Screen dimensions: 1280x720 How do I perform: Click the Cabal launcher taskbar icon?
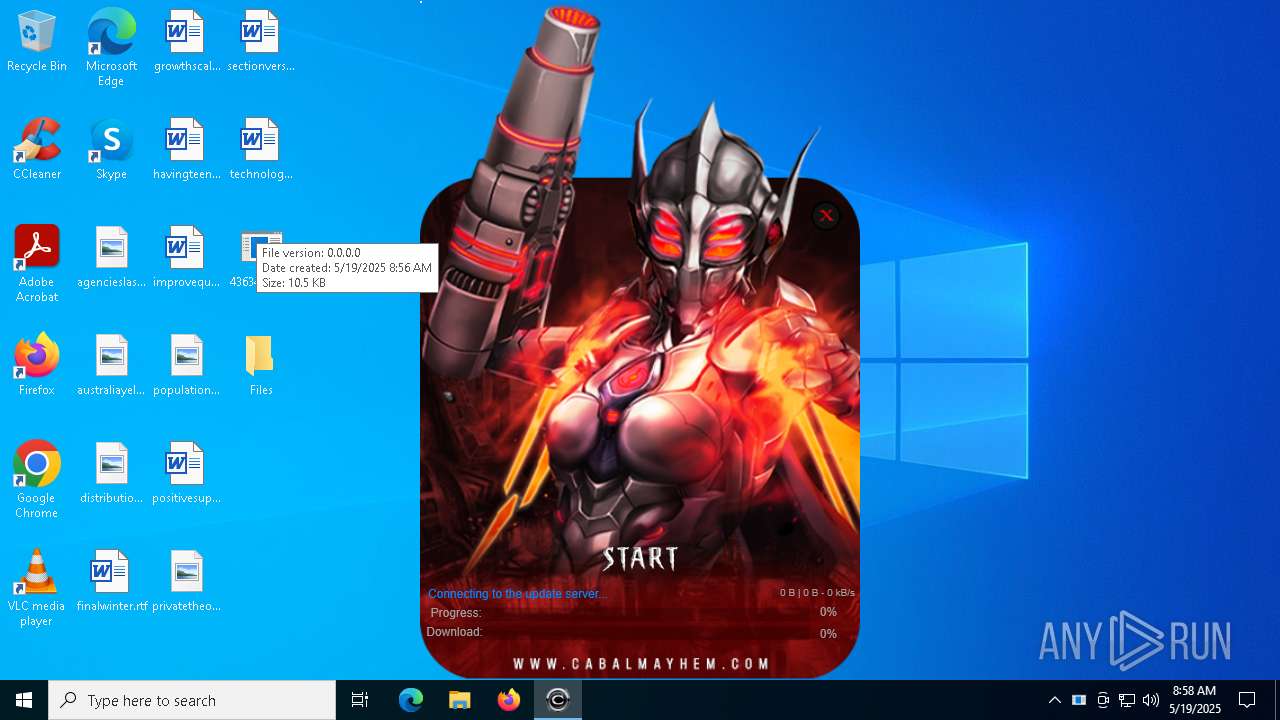[558, 700]
